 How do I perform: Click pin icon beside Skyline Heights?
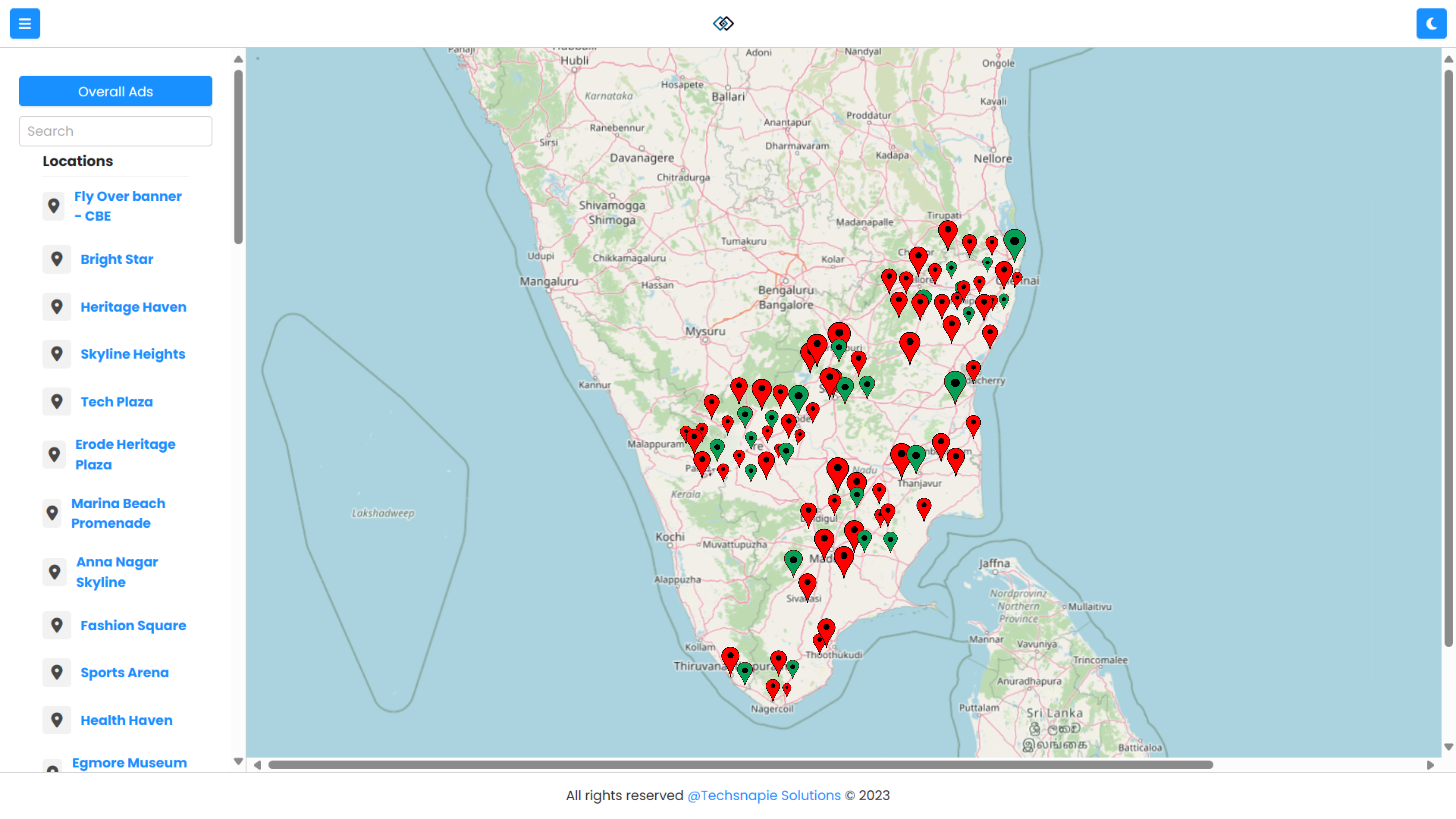(57, 354)
